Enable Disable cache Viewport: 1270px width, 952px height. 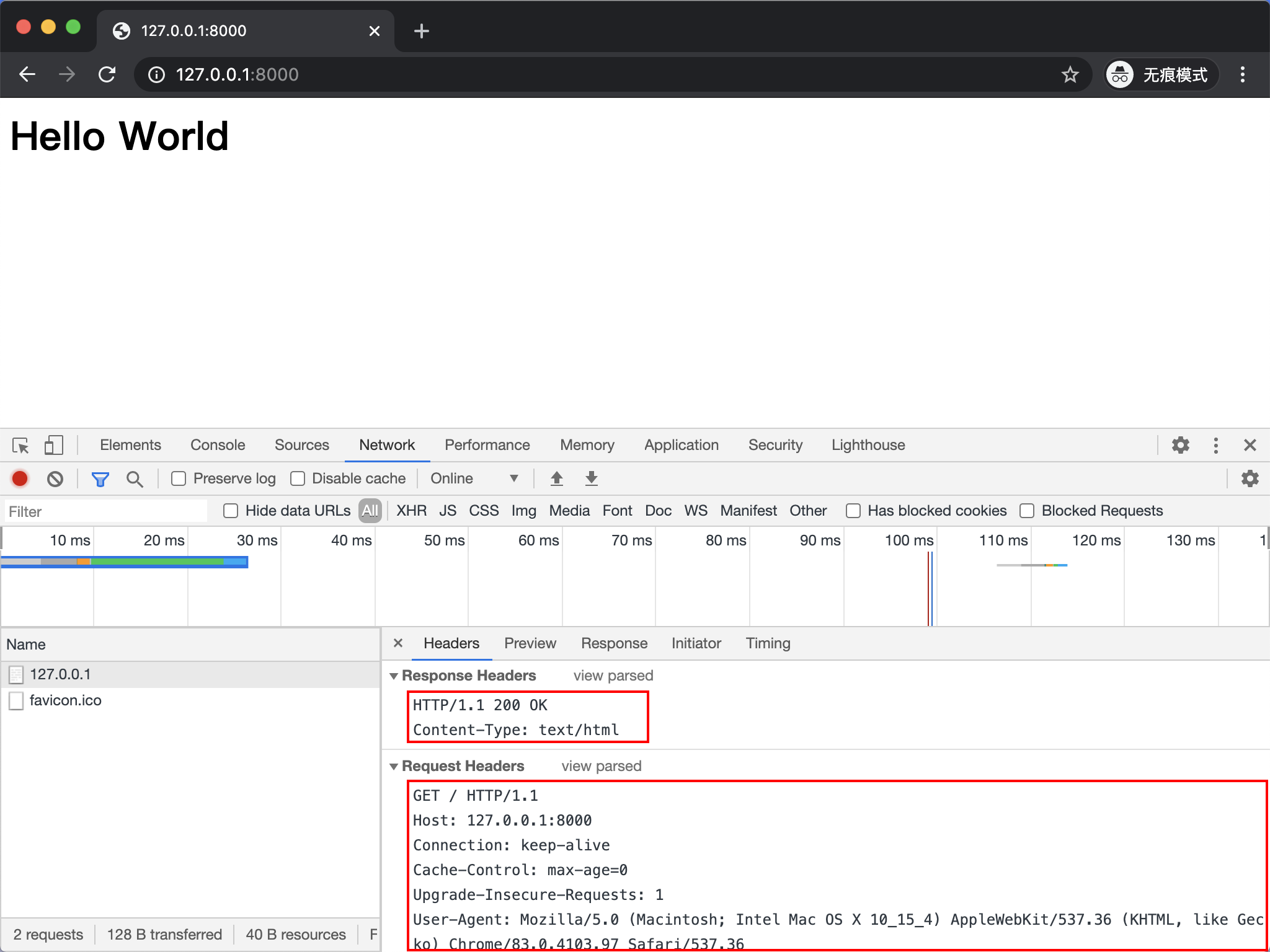coord(298,478)
